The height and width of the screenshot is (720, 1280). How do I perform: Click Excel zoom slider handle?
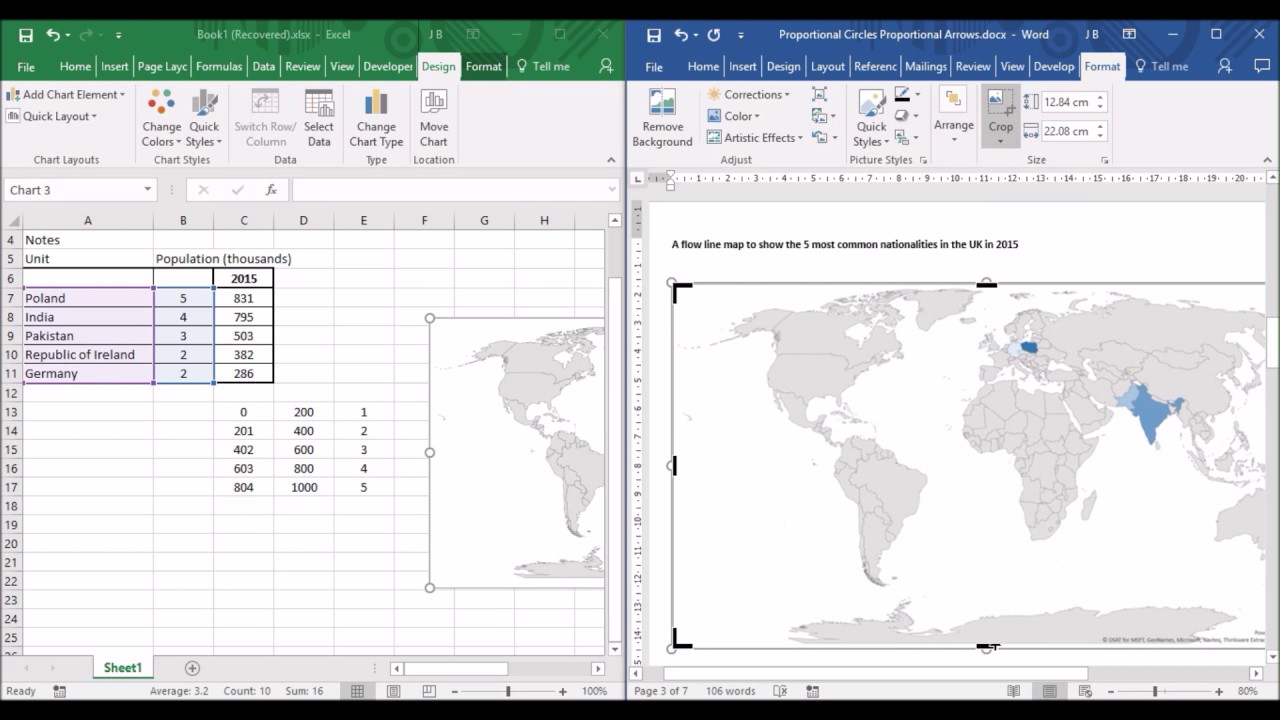click(x=508, y=691)
